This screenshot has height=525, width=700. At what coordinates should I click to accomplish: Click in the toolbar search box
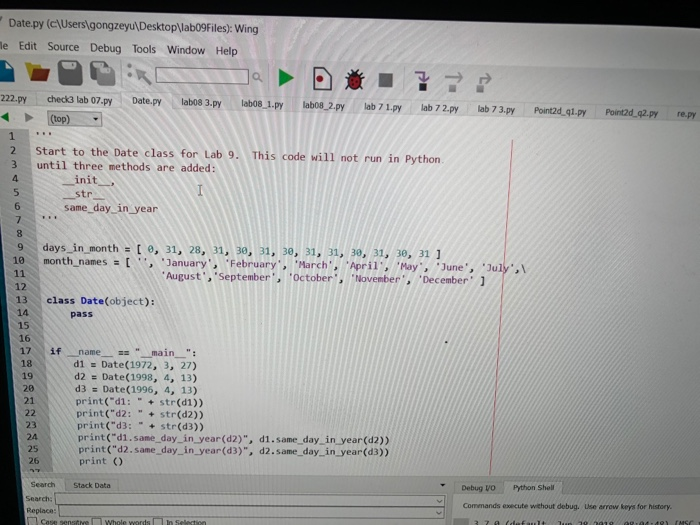tap(202, 76)
